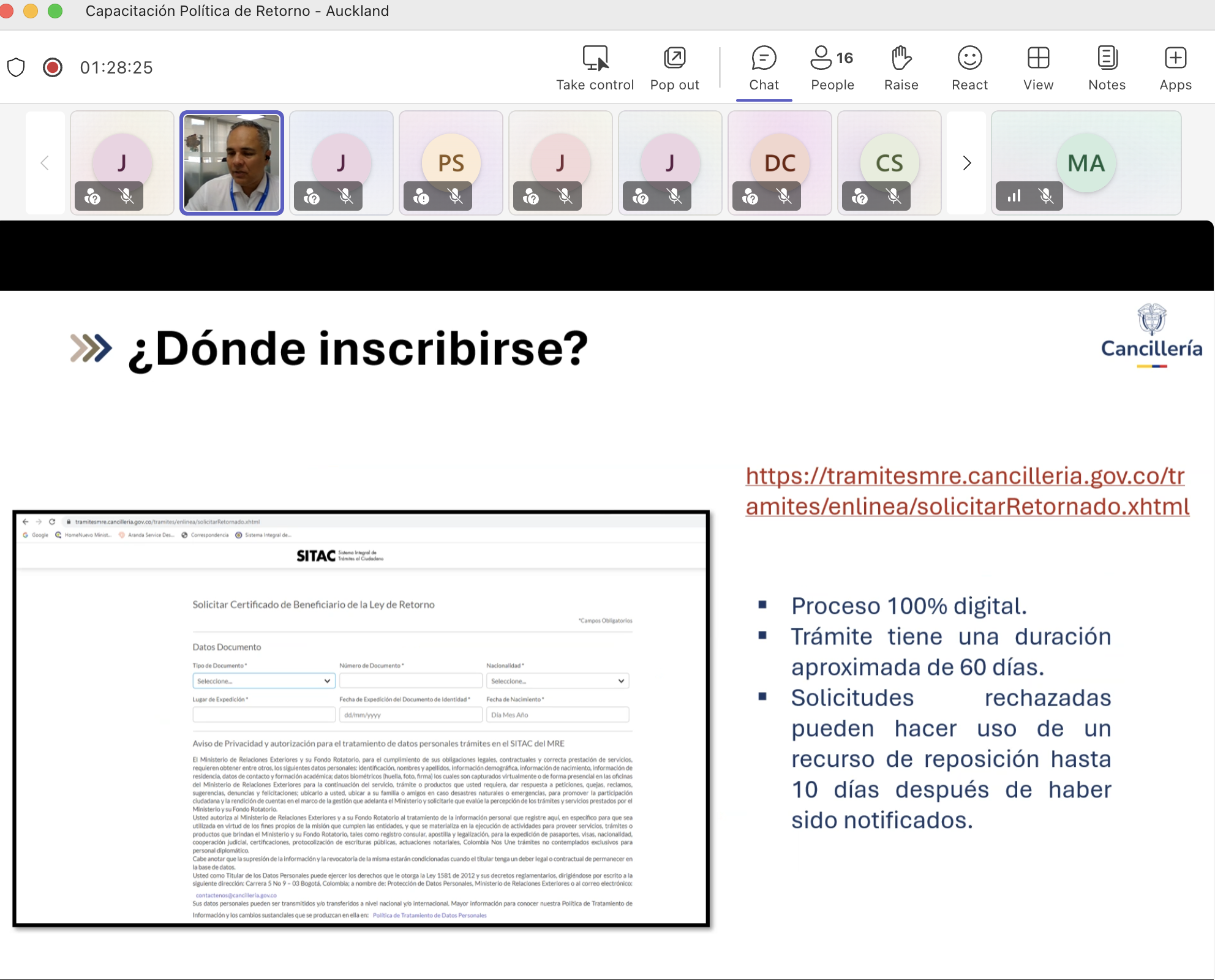Show the People participant list

click(832, 68)
